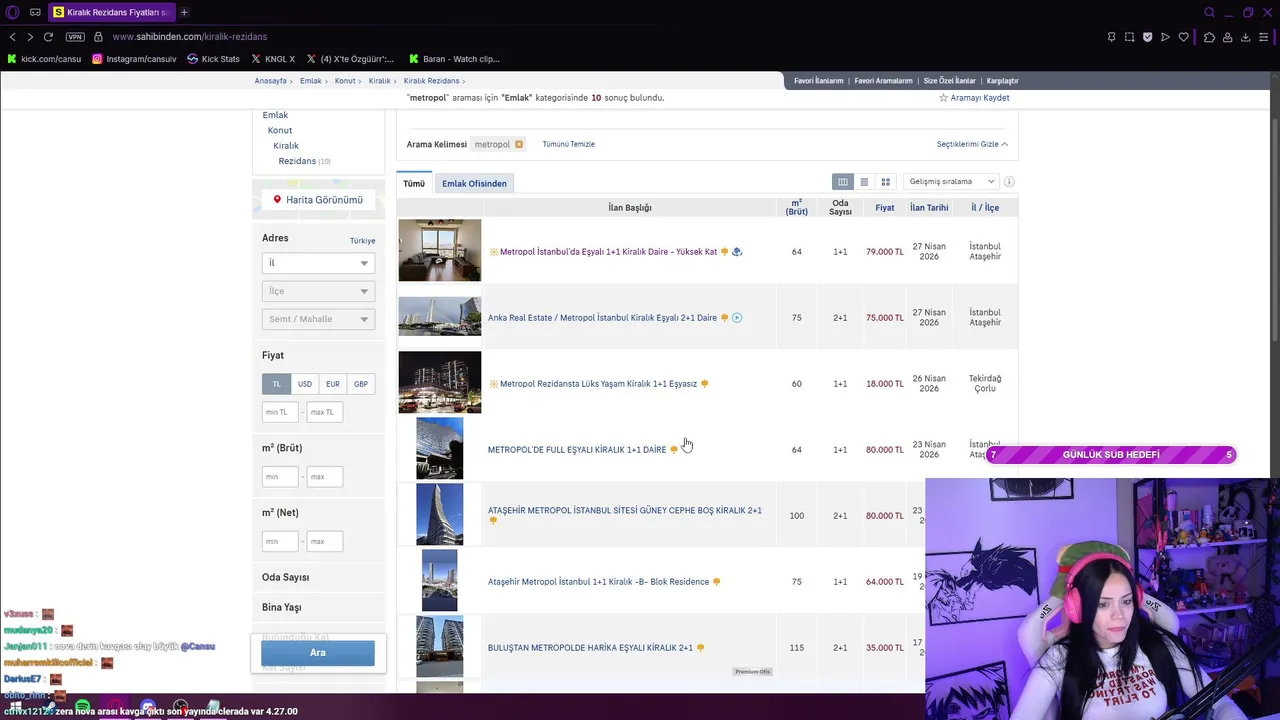Click the Emlak breadcrumb link

(311, 81)
